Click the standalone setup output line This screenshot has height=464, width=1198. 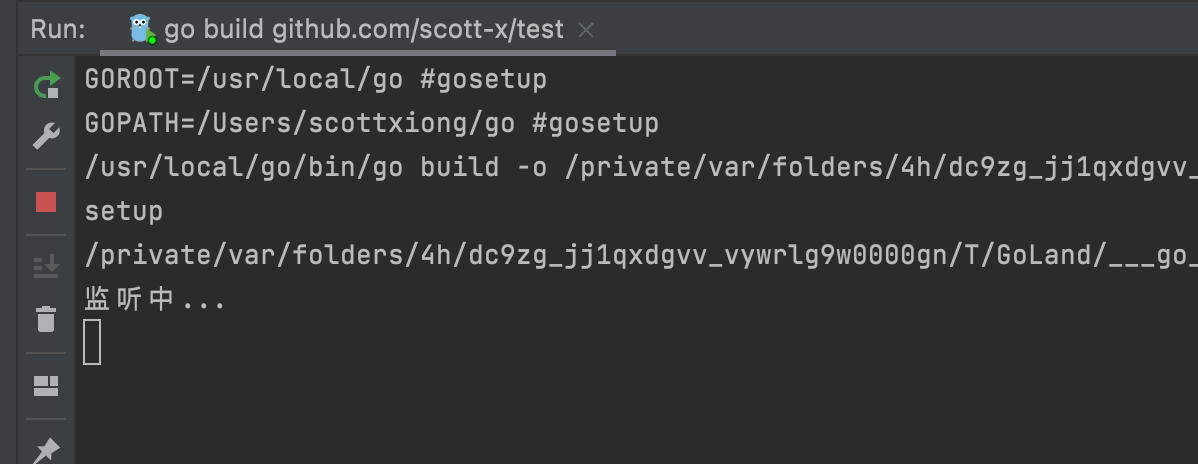click(x=123, y=211)
